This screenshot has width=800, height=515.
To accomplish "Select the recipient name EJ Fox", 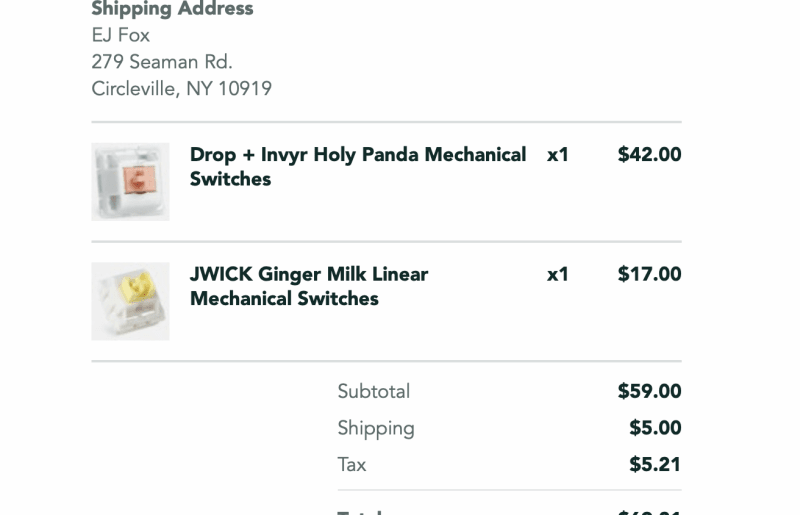I will click(120, 36).
